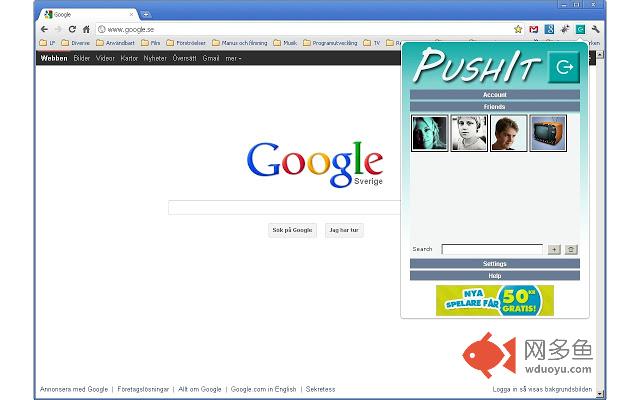Expand the Settings section in PushIt

(x=495, y=264)
